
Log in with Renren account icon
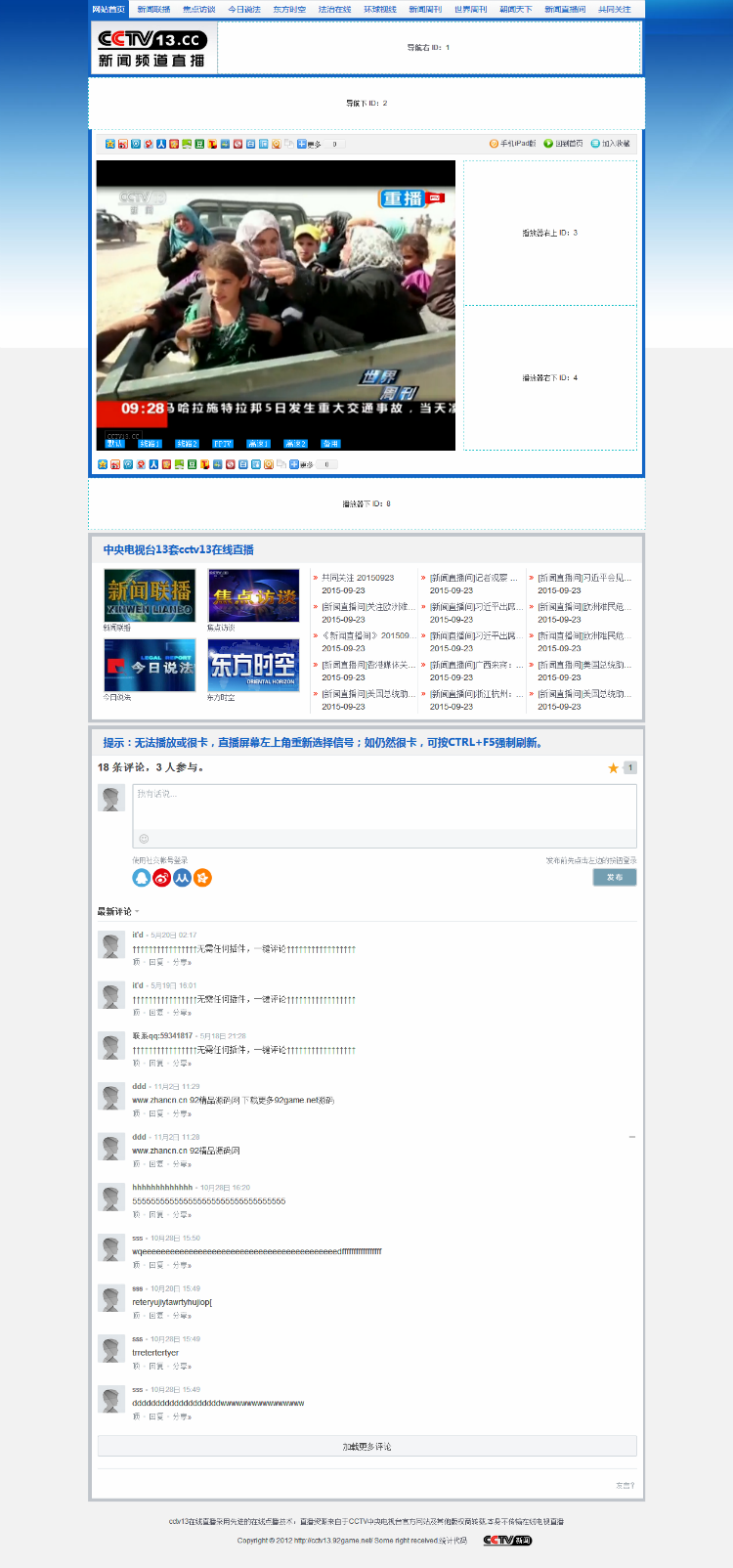tap(182, 878)
